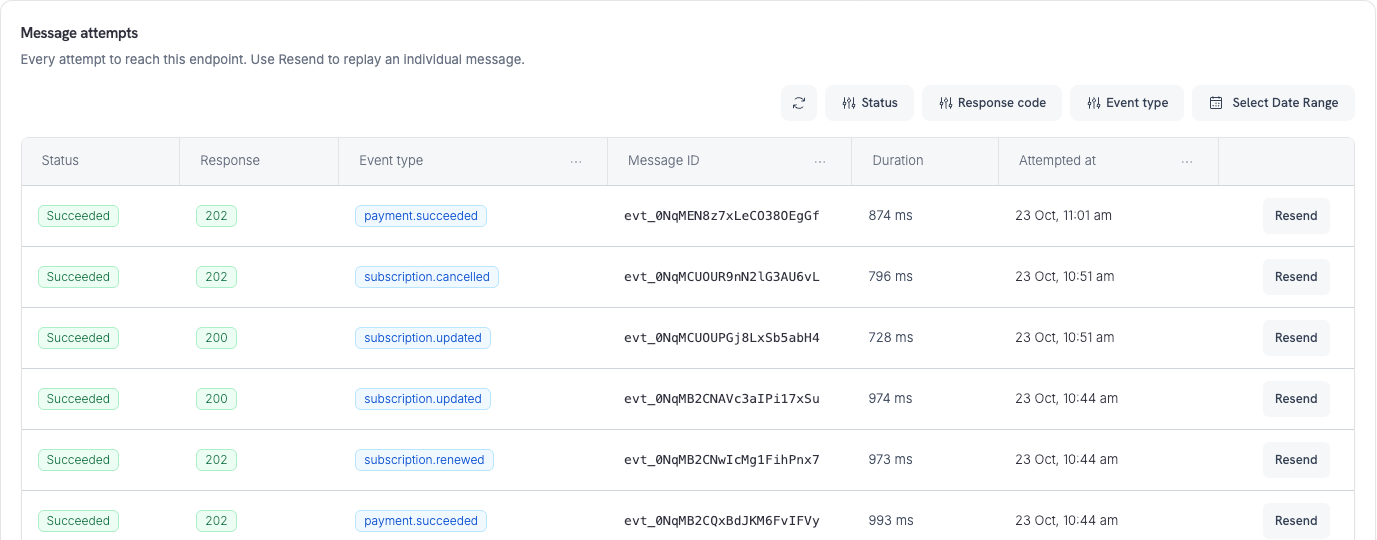Click 200 response badge in 728 ms row
1377x540 pixels.
tap(216, 338)
